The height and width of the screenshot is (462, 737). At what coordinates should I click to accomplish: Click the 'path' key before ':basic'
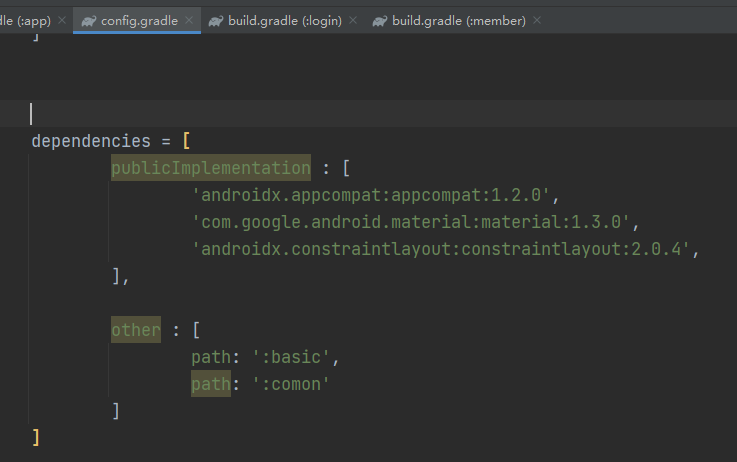(211, 357)
